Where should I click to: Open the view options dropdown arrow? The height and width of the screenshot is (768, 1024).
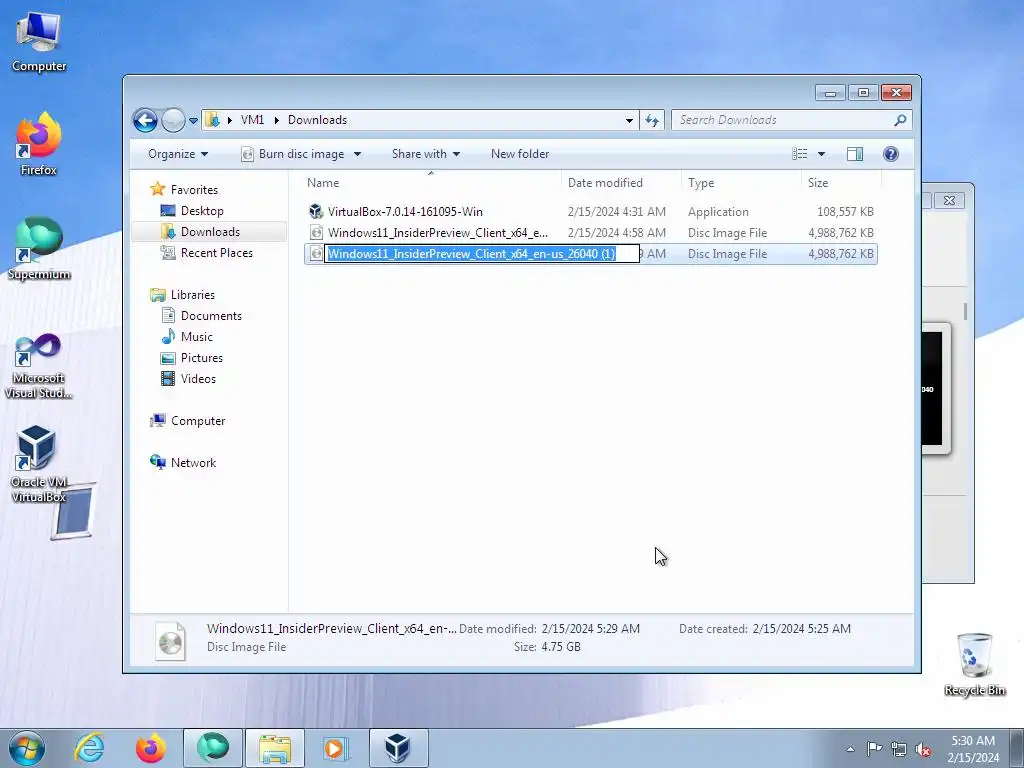coord(822,154)
